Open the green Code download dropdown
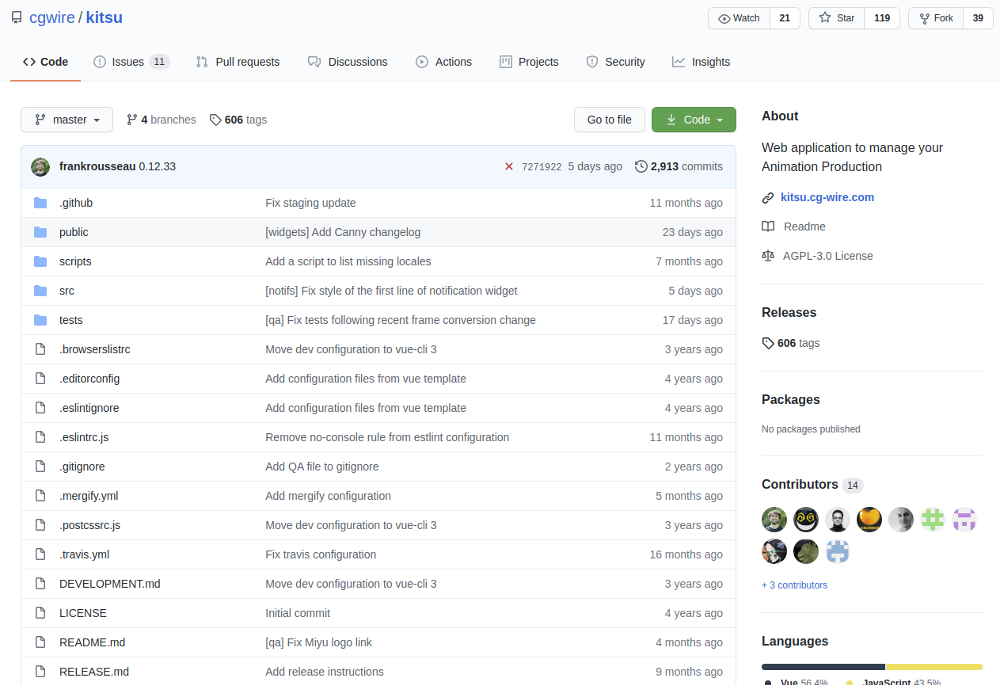 [693, 119]
